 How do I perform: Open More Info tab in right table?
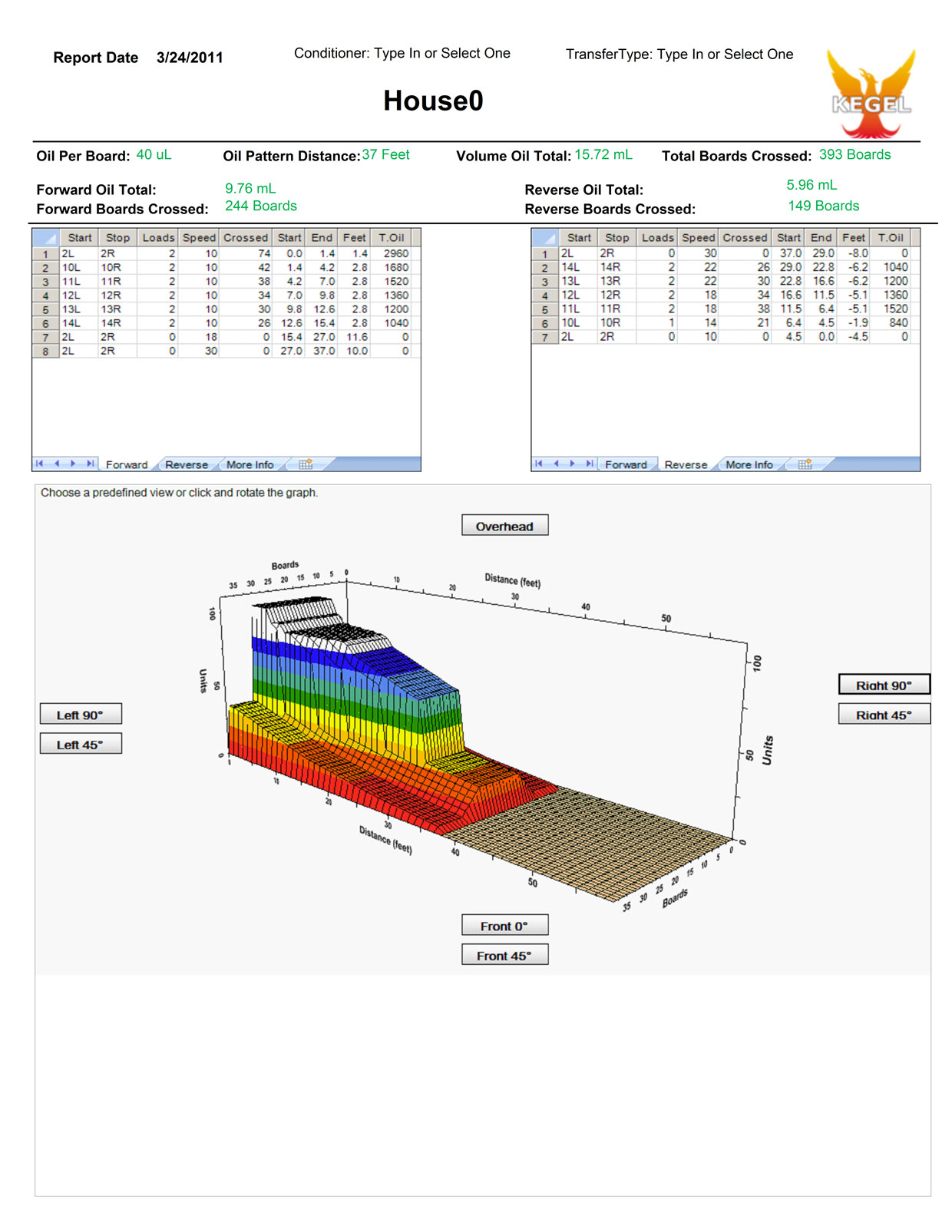point(749,465)
